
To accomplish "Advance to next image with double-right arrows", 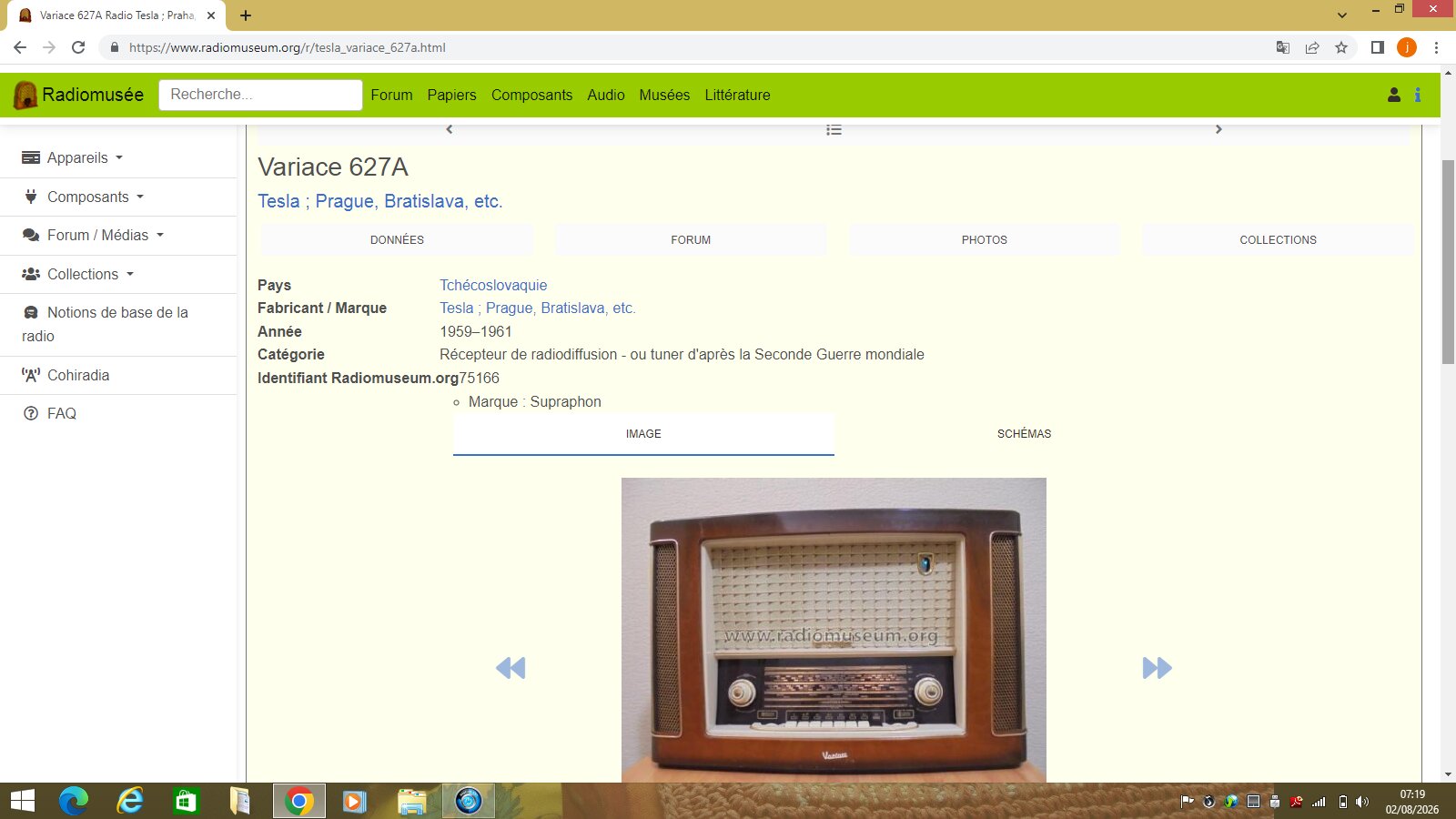I will (x=1157, y=668).
